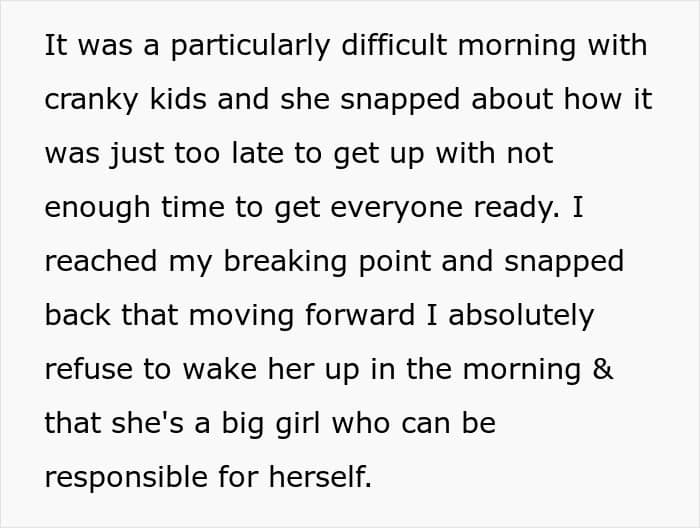The image size is (700, 528).
Task: Click on the word "everyone"
Action: click(x=396, y=209)
